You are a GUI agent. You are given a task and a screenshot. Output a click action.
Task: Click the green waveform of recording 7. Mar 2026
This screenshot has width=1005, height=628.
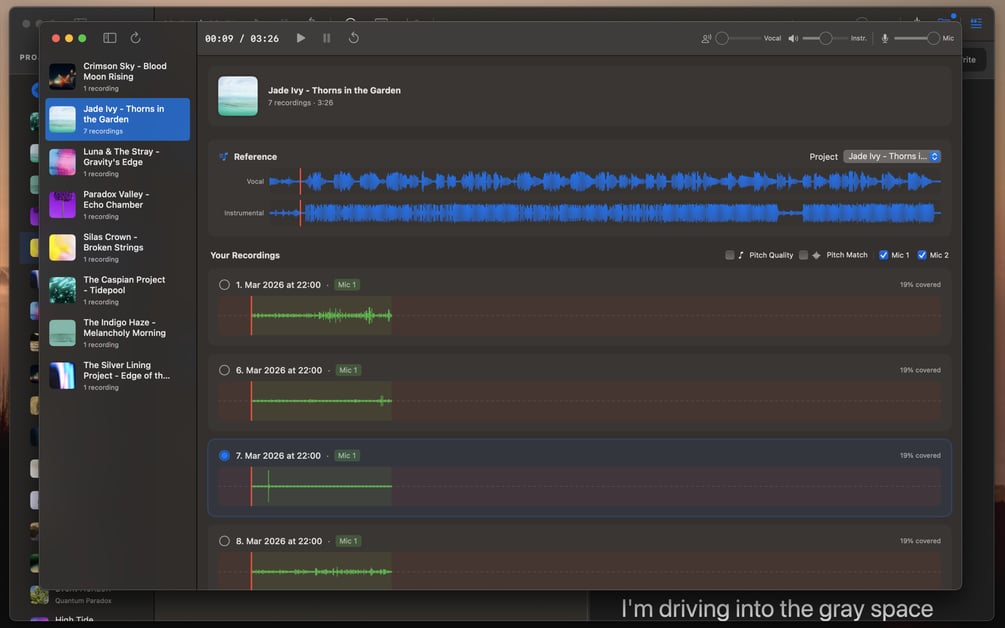tap(321, 486)
